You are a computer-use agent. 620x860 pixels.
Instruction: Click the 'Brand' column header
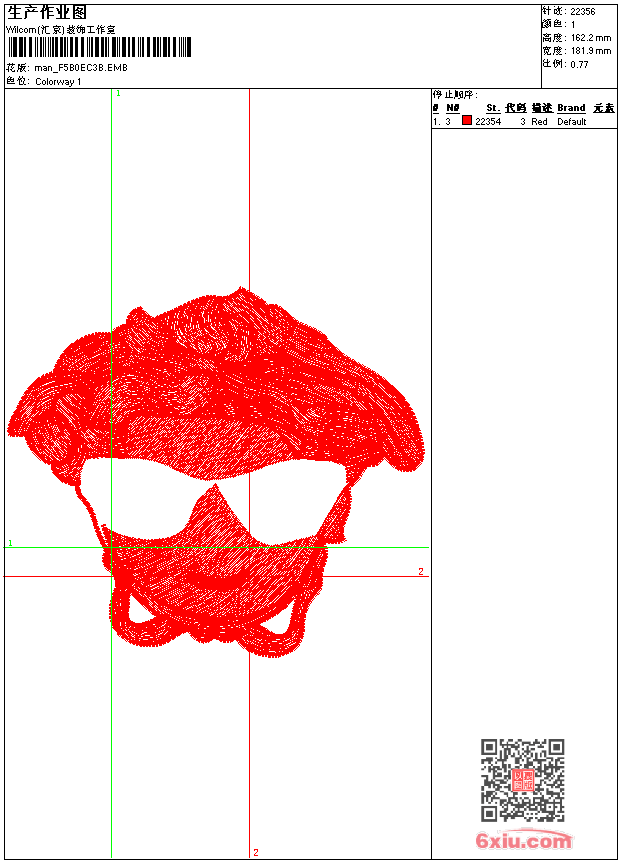coord(571,108)
